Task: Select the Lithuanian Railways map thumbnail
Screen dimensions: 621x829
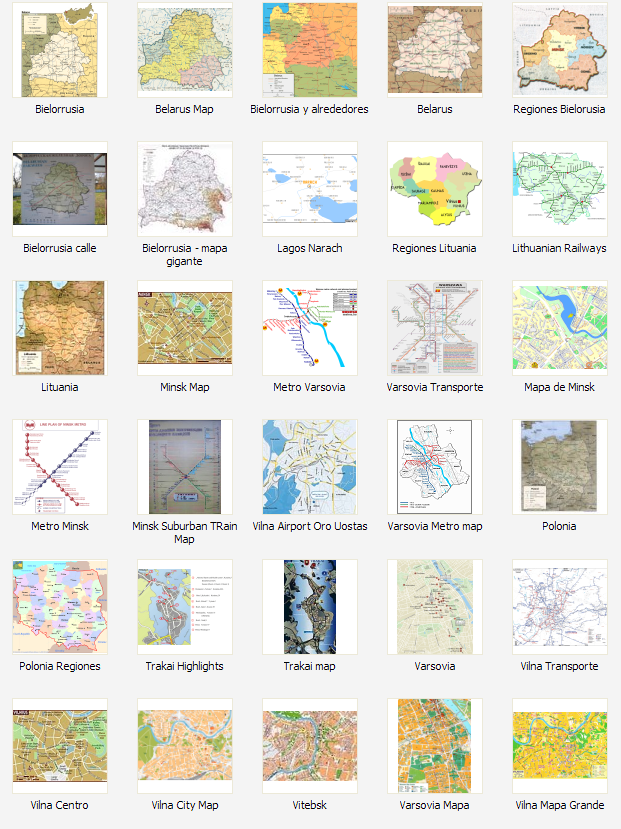Action: click(x=559, y=188)
